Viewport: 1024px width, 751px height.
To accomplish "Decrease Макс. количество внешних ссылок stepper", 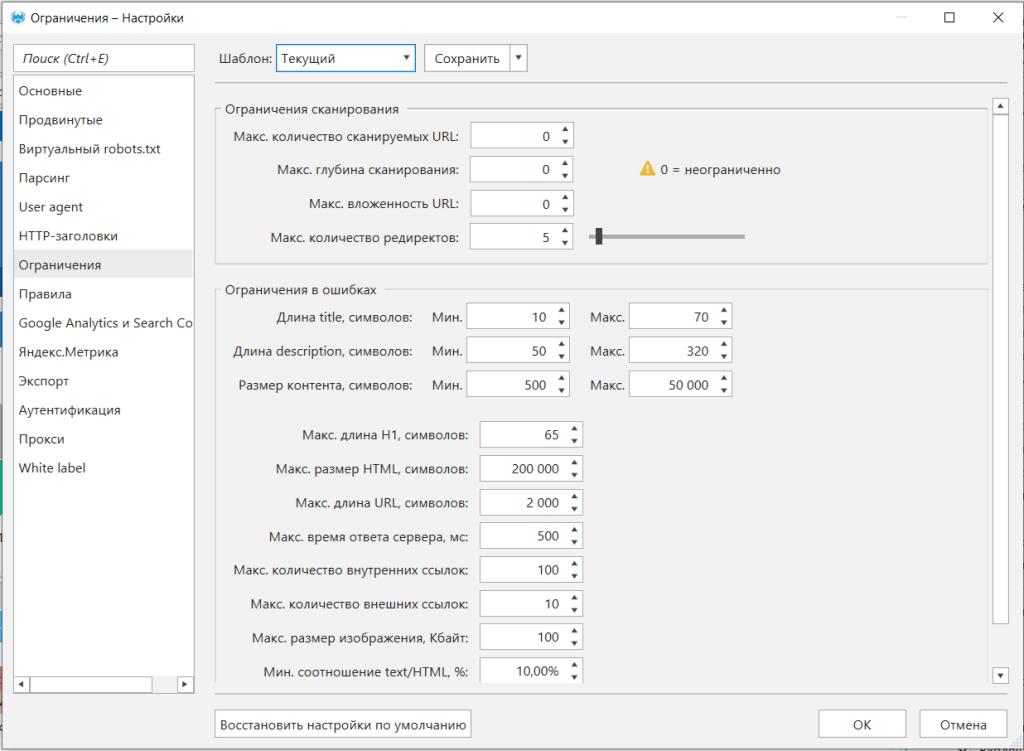I will coord(574,610).
